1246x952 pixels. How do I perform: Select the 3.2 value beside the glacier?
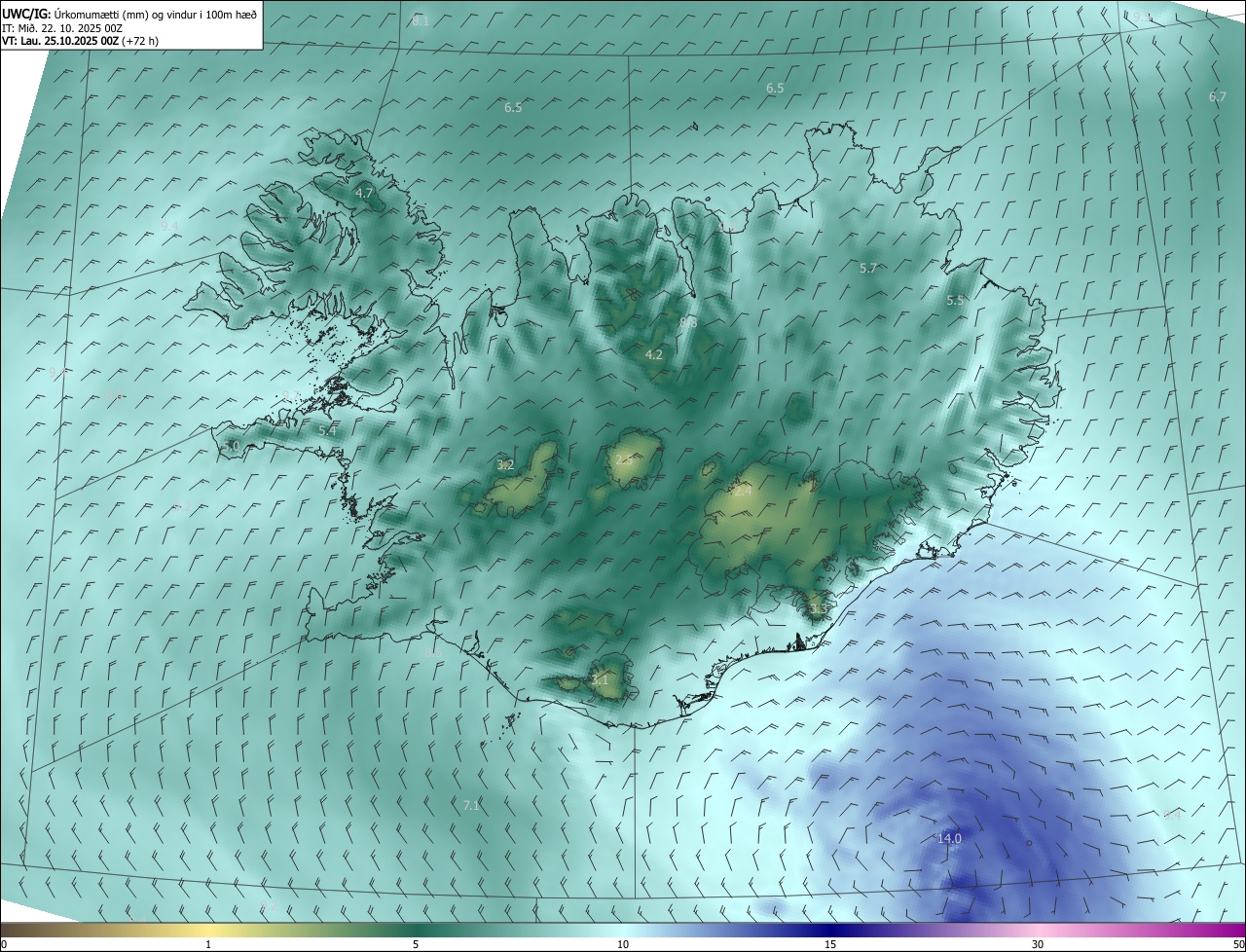tap(505, 465)
